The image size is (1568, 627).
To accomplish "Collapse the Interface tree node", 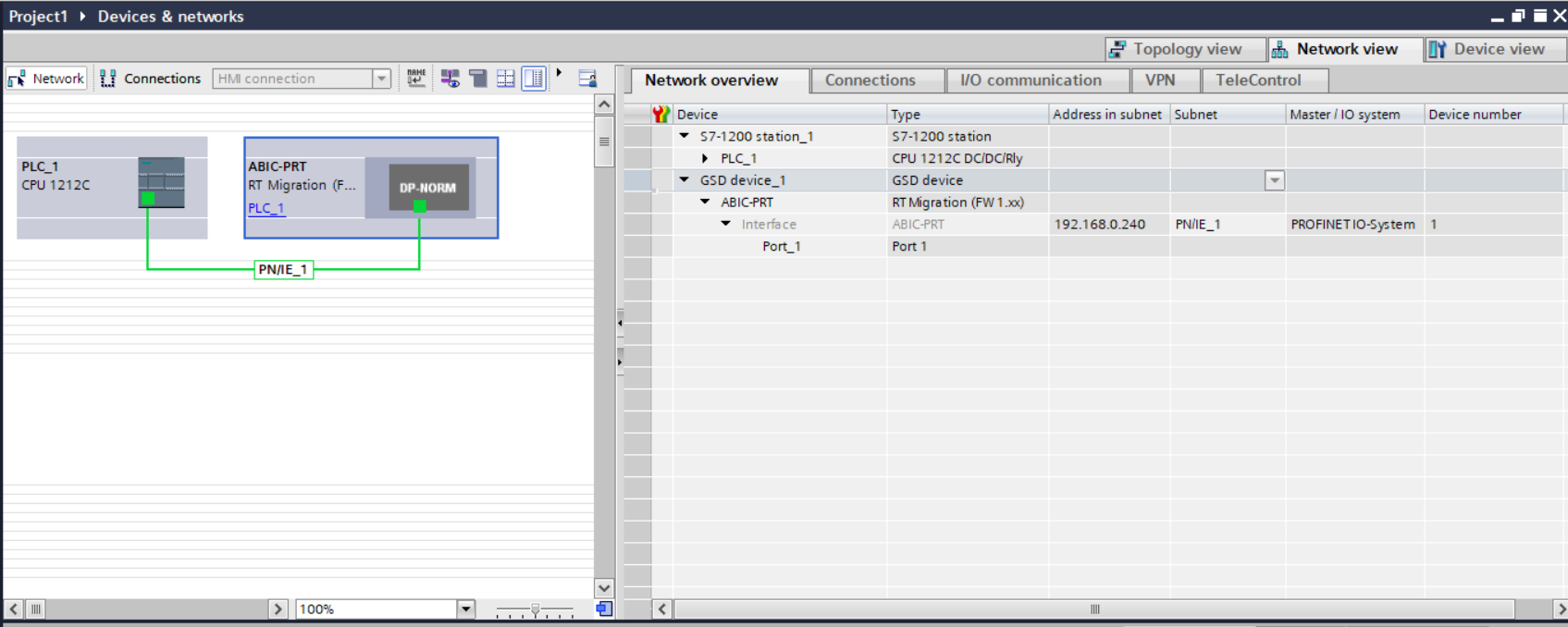I will click(x=726, y=224).
